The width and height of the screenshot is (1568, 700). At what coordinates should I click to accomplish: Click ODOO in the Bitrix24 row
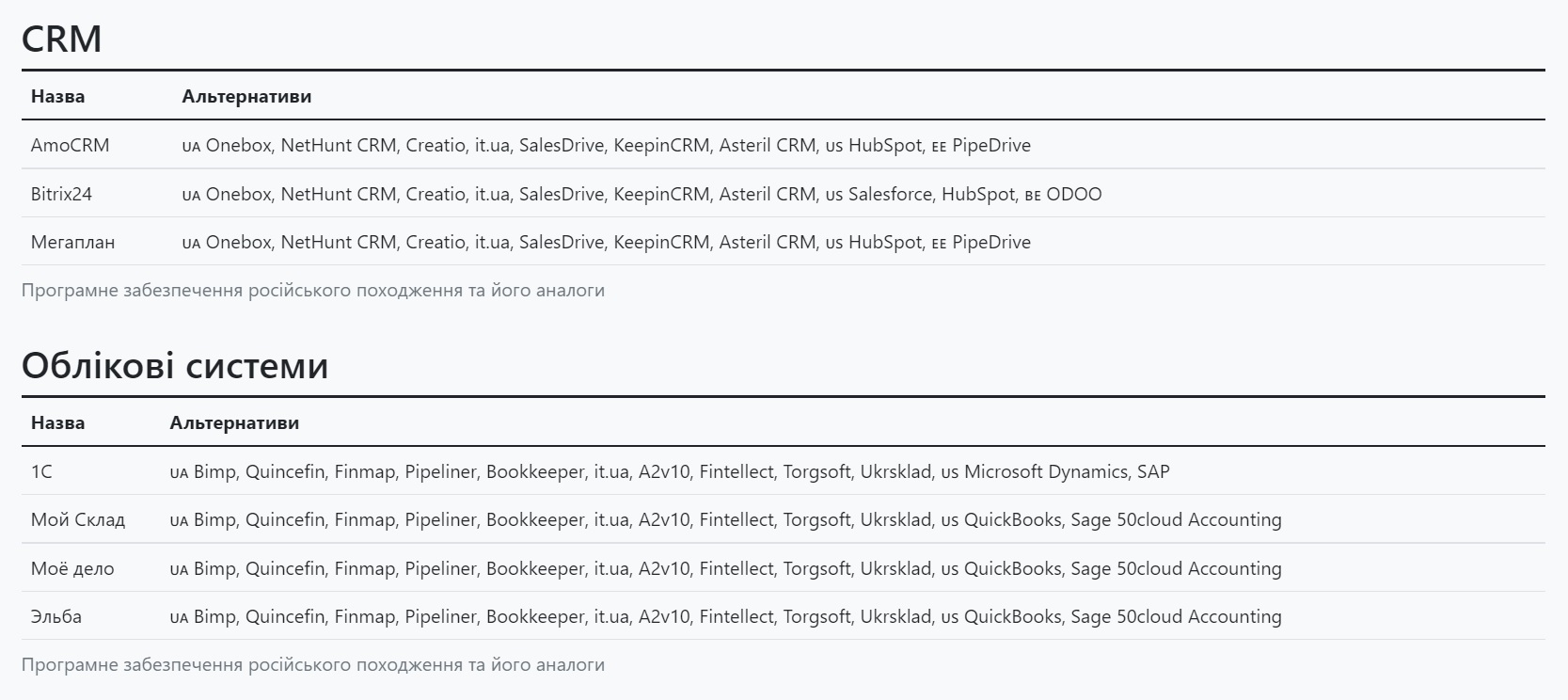pyautogui.click(x=1074, y=194)
